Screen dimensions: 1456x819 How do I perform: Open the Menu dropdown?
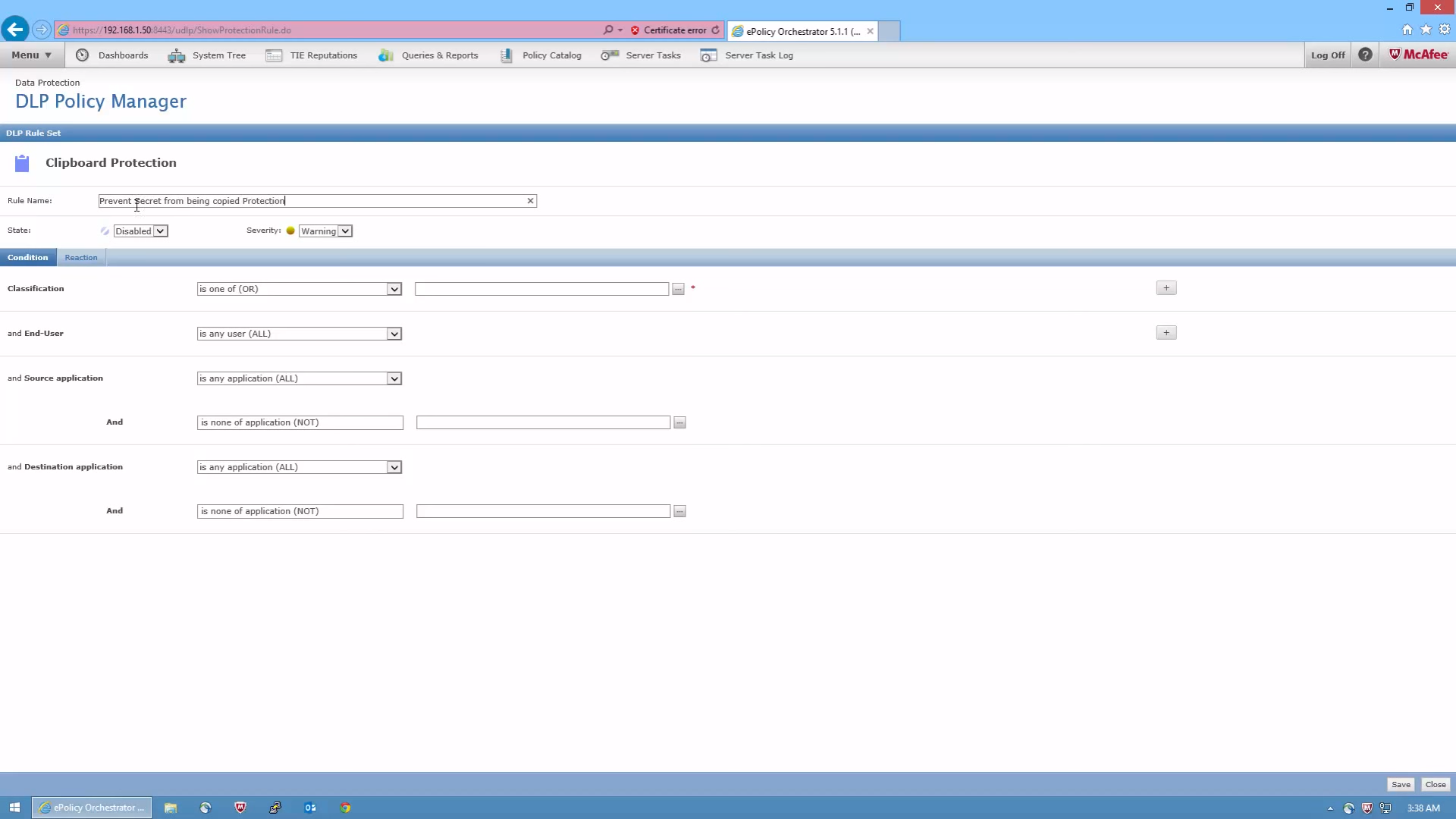pyautogui.click(x=31, y=55)
